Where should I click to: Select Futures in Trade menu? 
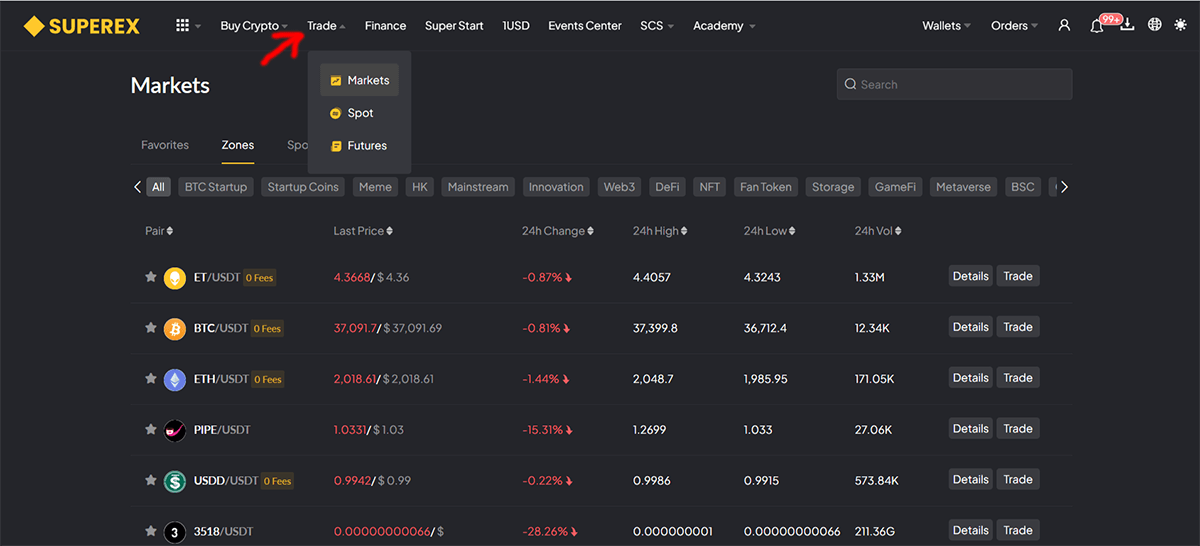(359, 146)
